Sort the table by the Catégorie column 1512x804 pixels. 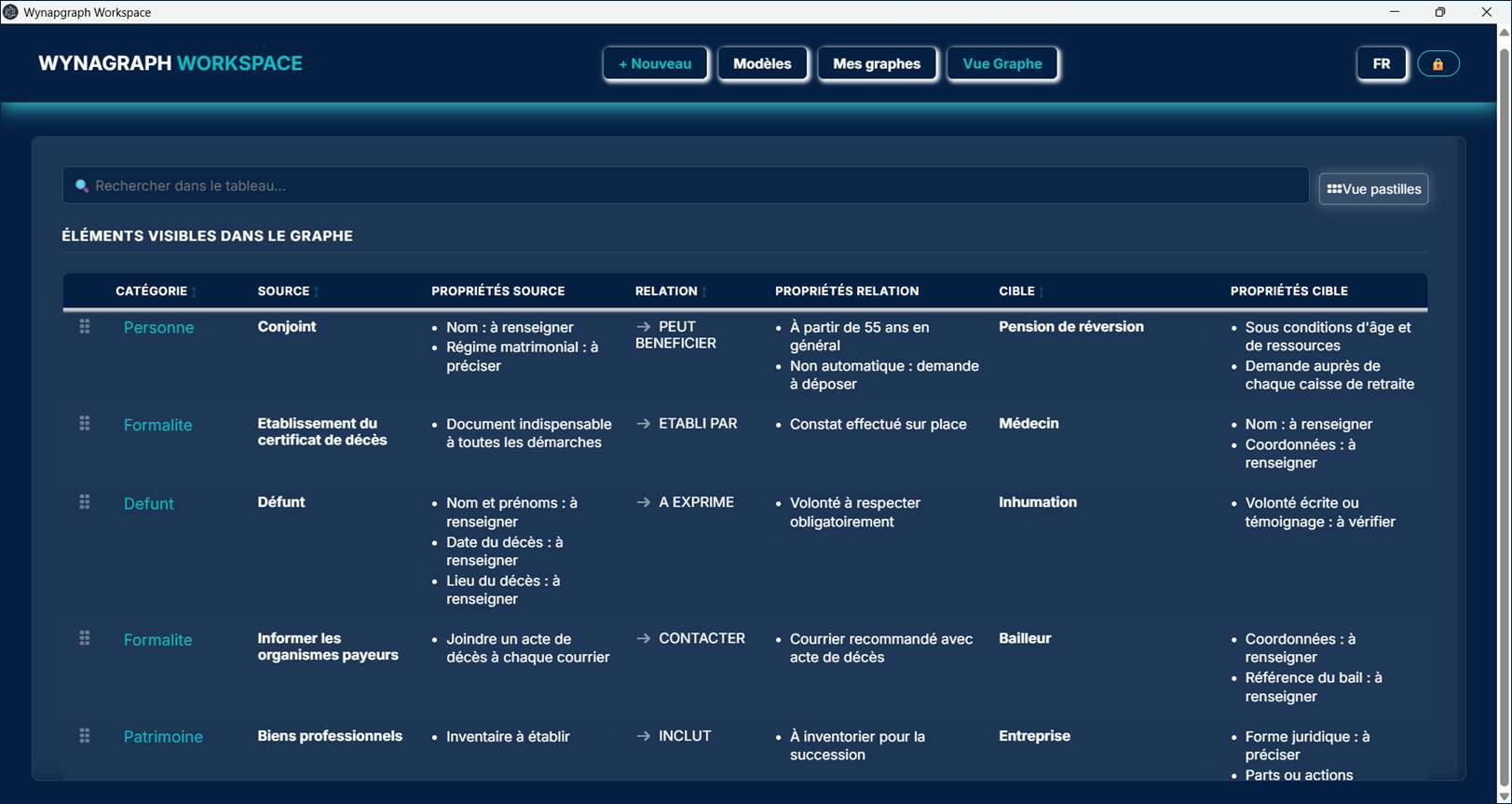(x=156, y=292)
